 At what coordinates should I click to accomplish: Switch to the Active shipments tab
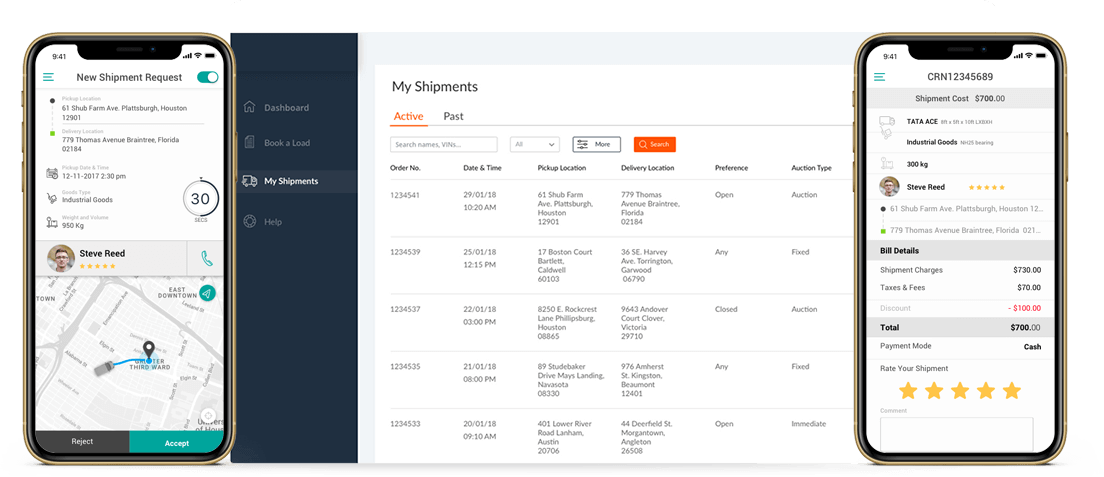408,116
